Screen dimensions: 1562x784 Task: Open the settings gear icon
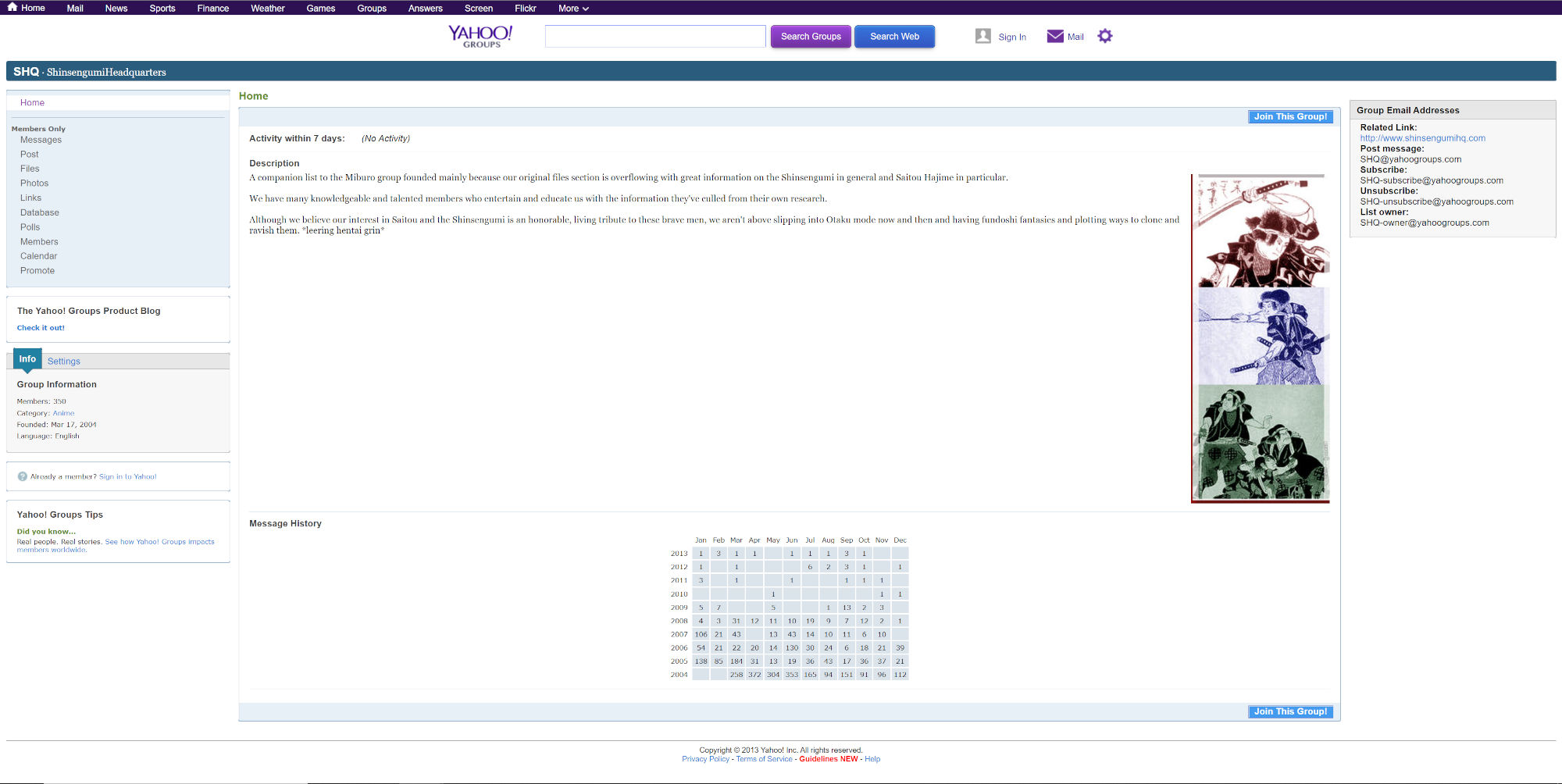click(1104, 36)
